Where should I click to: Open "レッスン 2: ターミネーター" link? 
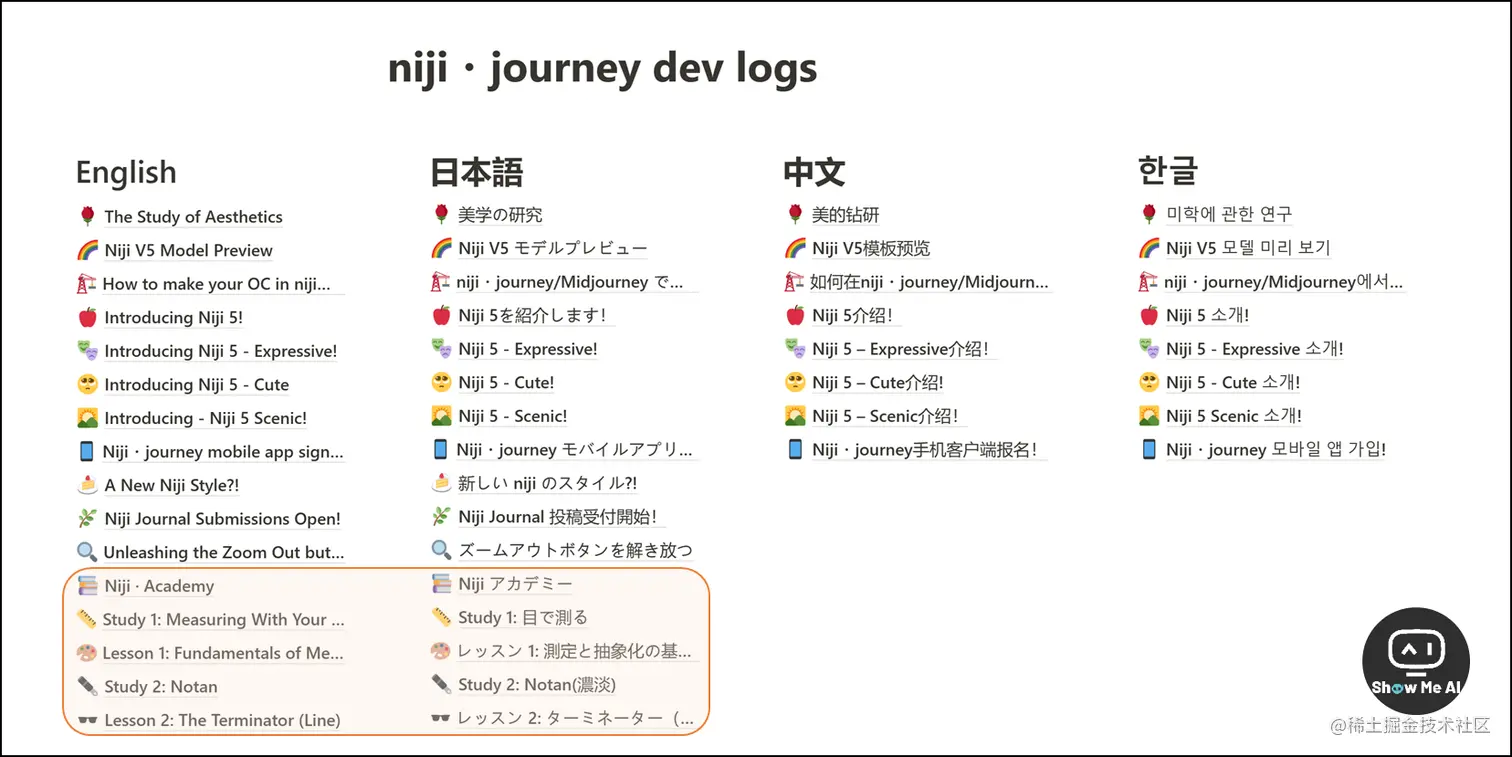coord(575,718)
